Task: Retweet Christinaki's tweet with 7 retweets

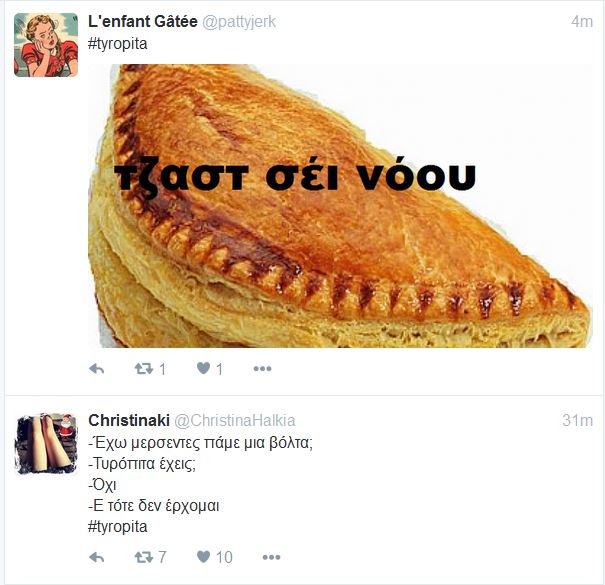Action: [x=144, y=557]
